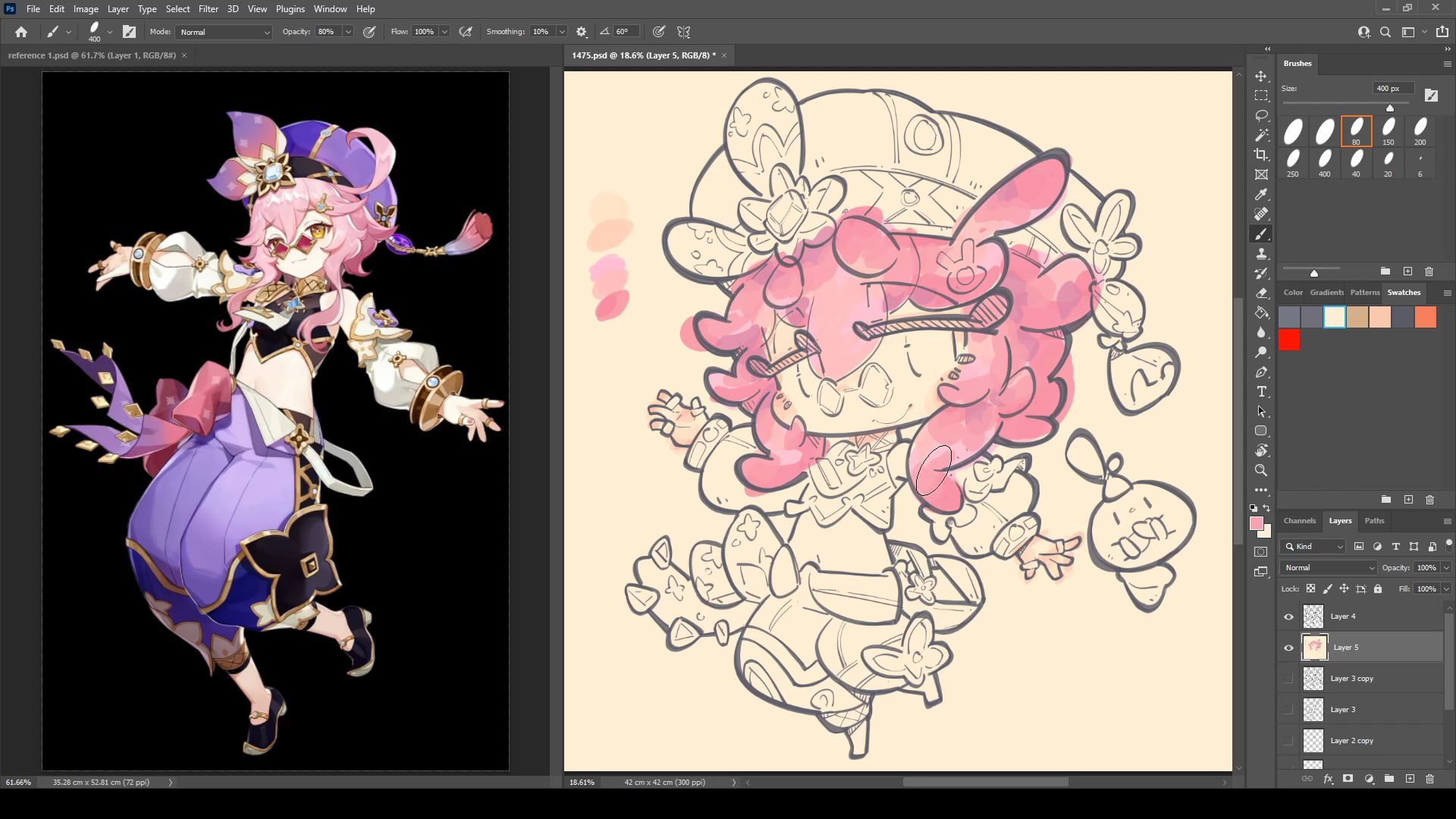Select the Clone Stamp tool

click(1261, 253)
